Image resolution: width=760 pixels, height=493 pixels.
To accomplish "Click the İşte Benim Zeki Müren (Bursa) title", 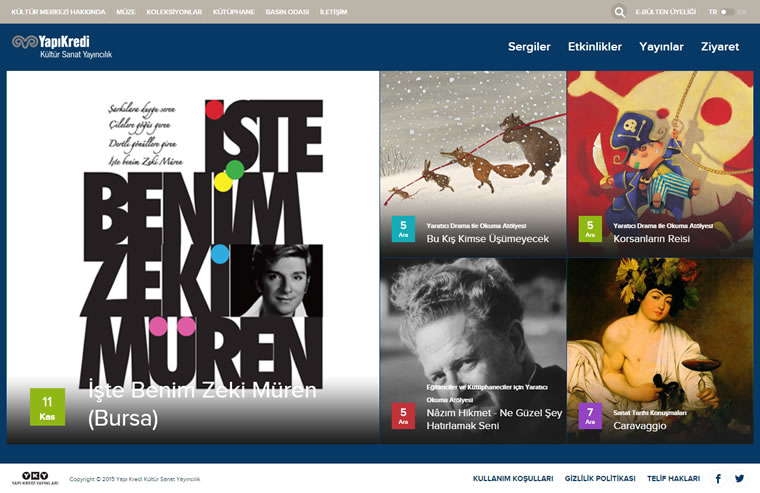I will [202, 404].
